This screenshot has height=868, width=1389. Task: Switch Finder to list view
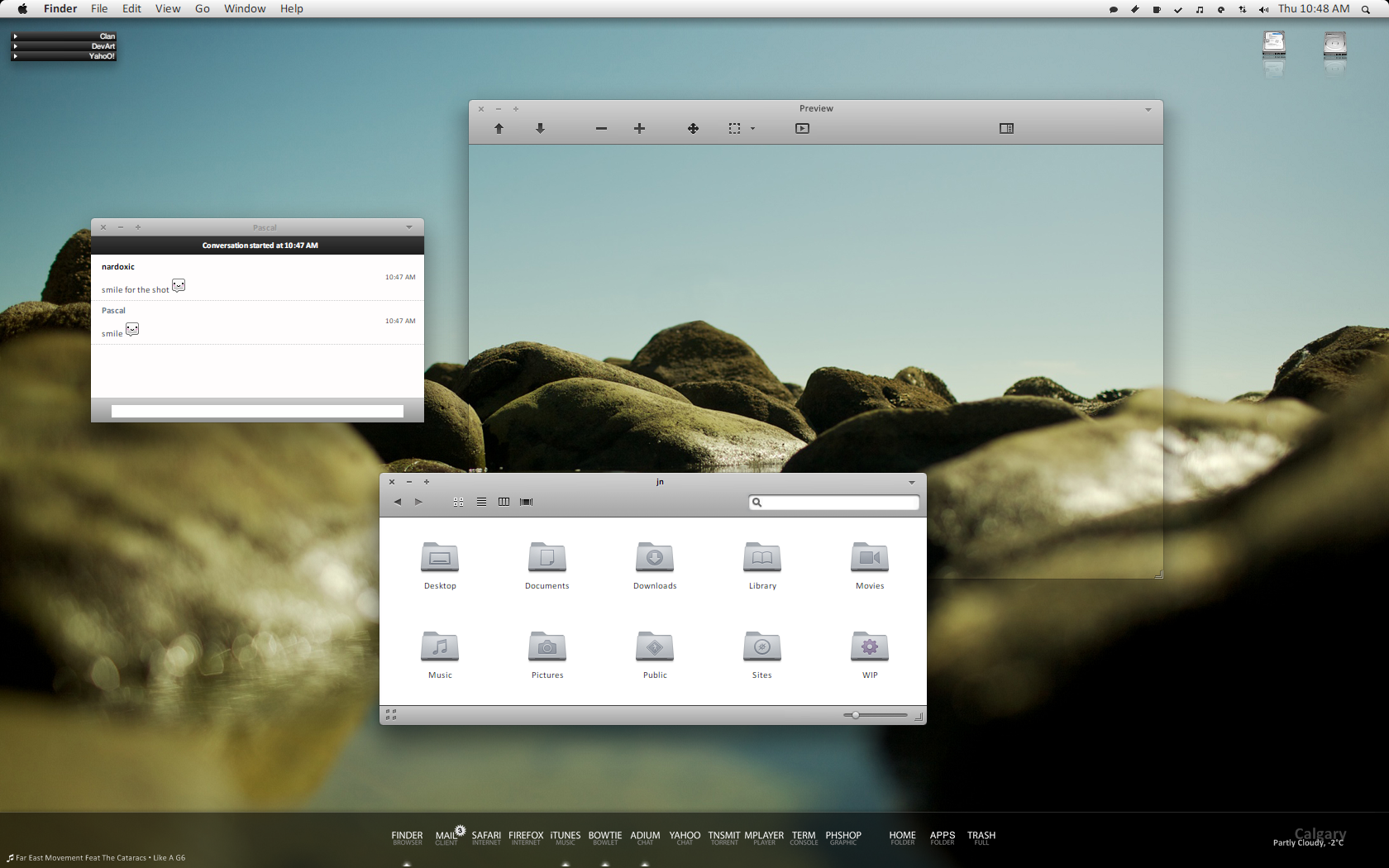tap(481, 502)
